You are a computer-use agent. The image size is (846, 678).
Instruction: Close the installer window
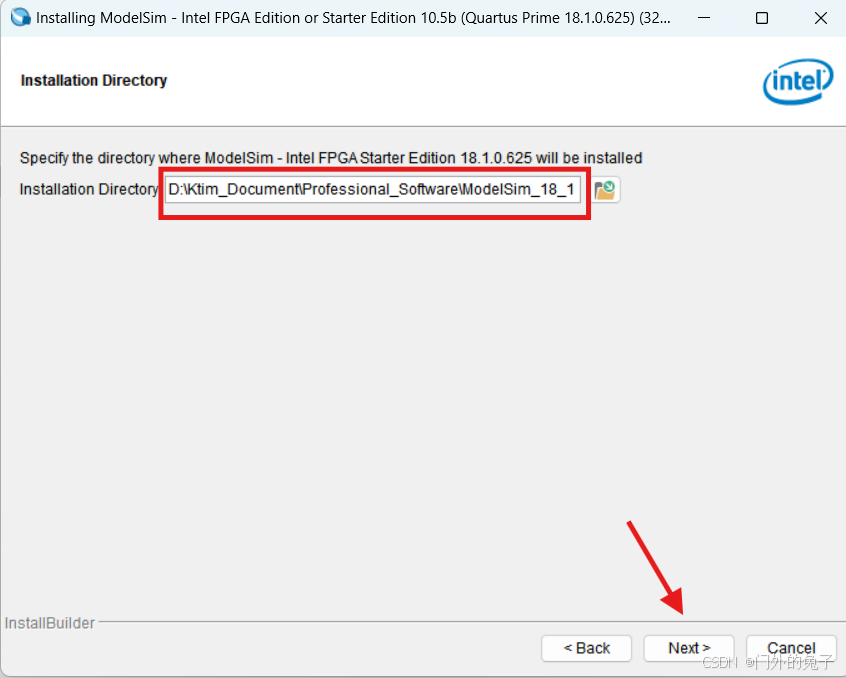coord(821,18)
